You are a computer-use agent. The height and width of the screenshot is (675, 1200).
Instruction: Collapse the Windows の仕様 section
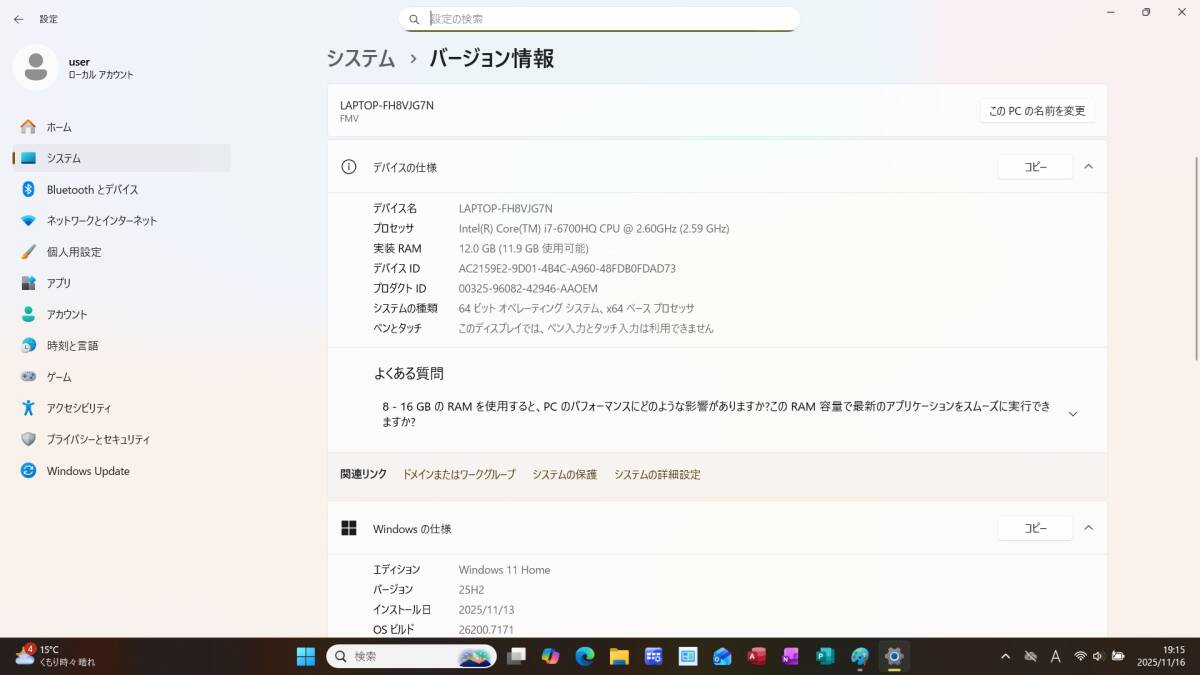click(x=1088, y=528)
